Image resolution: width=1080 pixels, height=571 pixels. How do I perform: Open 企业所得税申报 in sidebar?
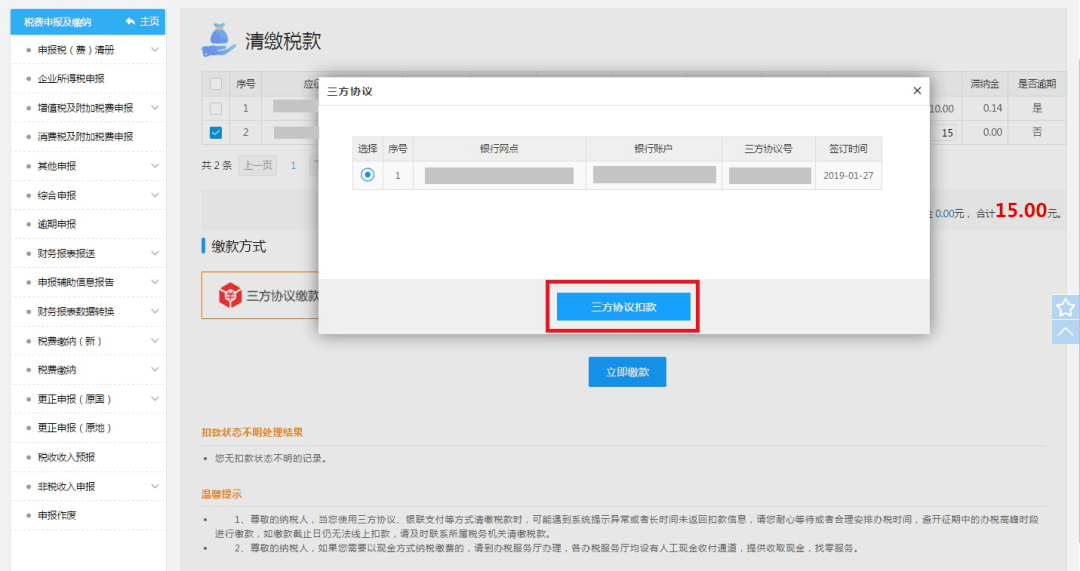[71, 79]
